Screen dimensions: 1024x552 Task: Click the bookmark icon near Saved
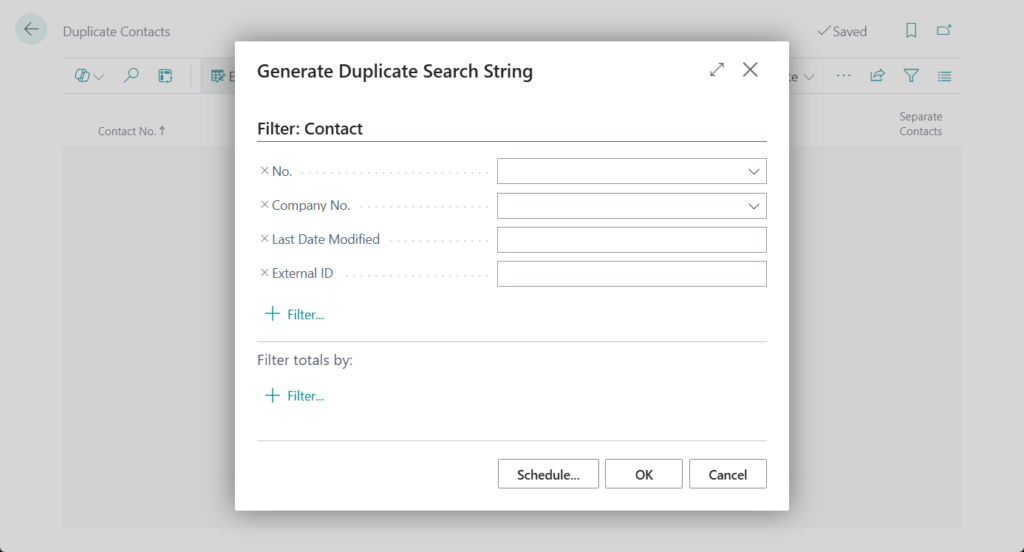[911, 31]
